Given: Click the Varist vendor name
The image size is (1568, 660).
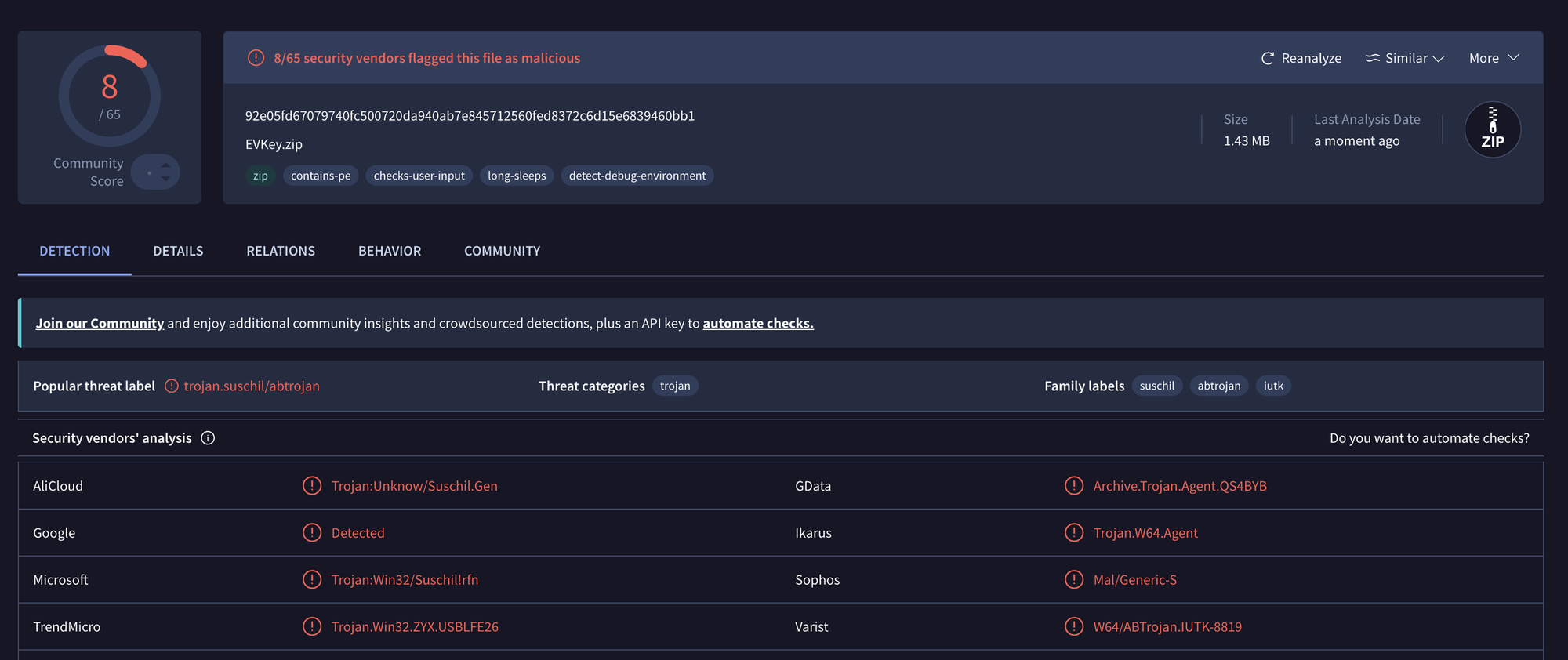Looking at the screenshot, I should click(811, 627).
